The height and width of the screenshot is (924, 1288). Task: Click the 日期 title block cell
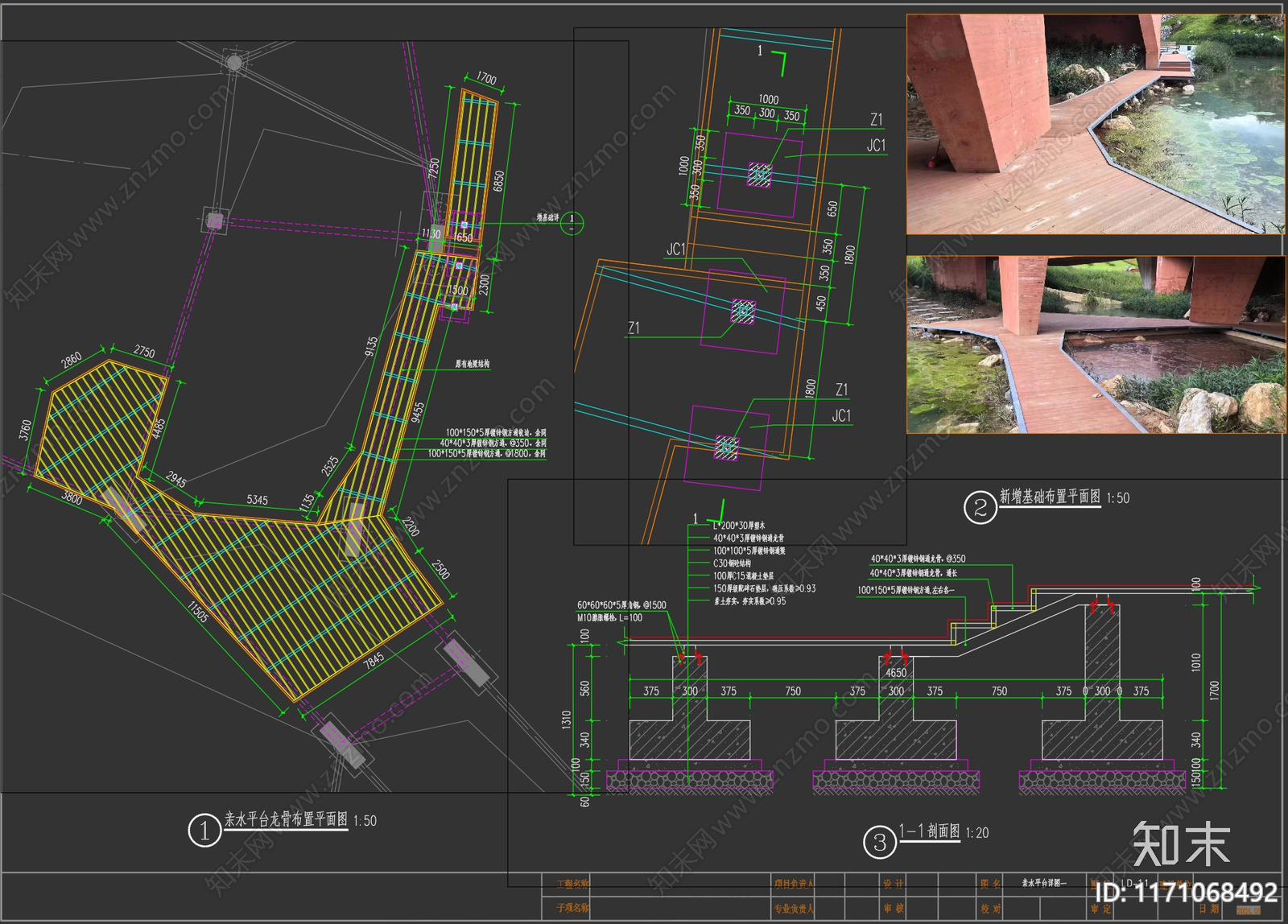point(1208,908)
